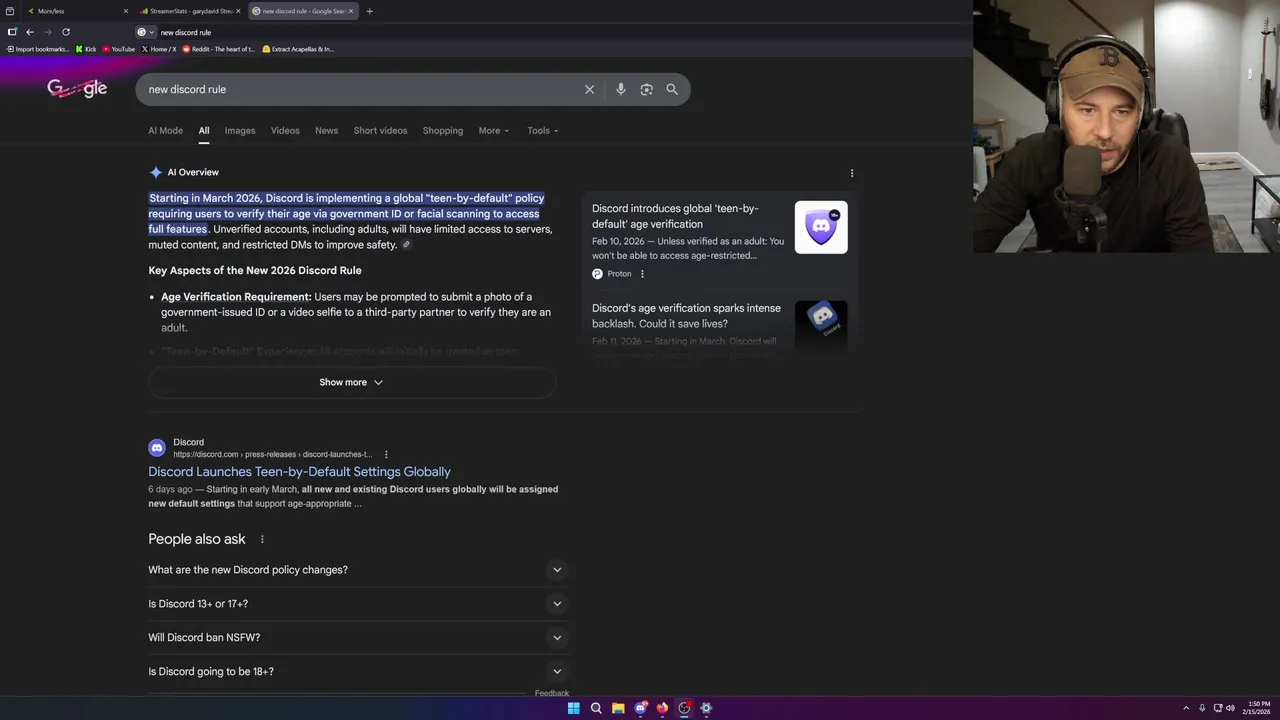
Task: Open the Kick bookmark
Action: click(86, 49)
